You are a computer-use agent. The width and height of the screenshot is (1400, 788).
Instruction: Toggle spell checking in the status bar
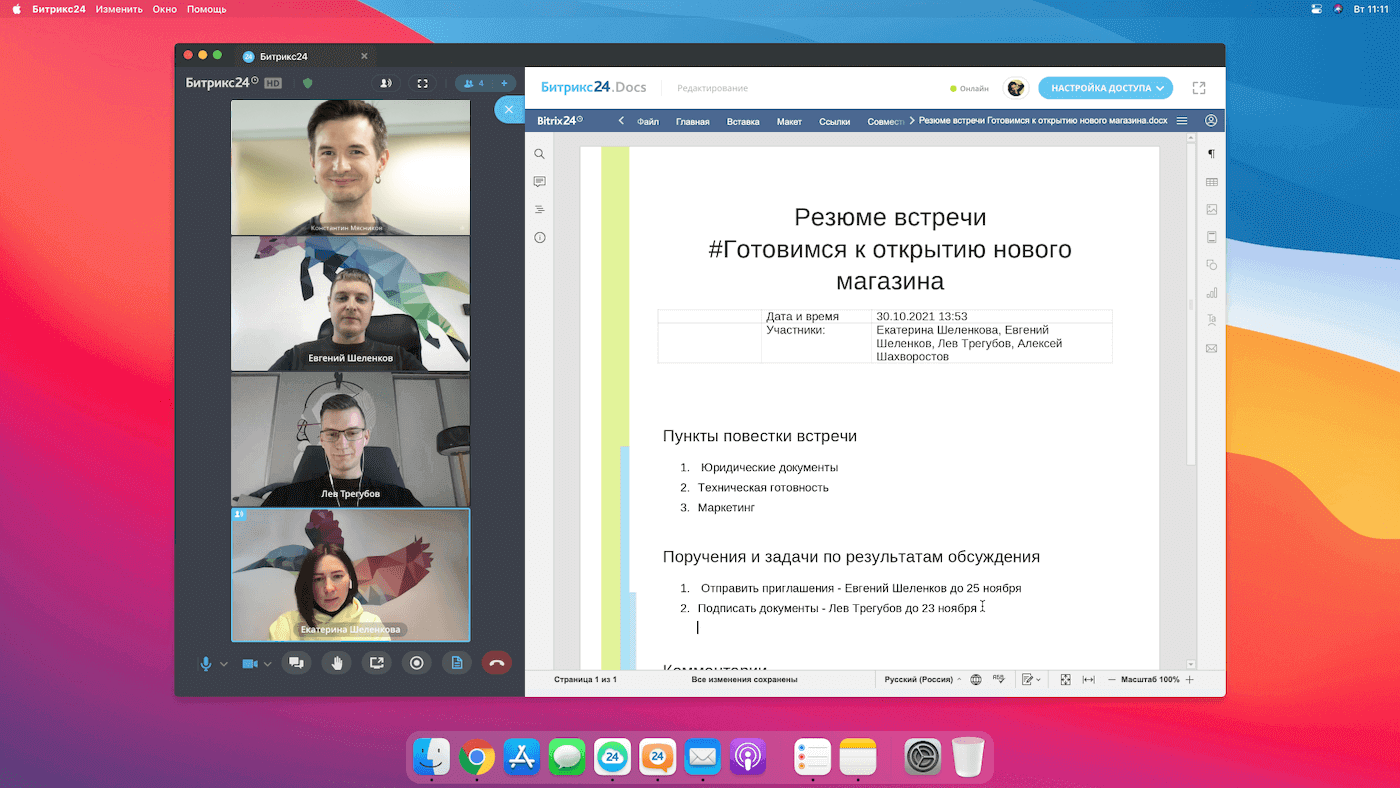pos(998,679)
